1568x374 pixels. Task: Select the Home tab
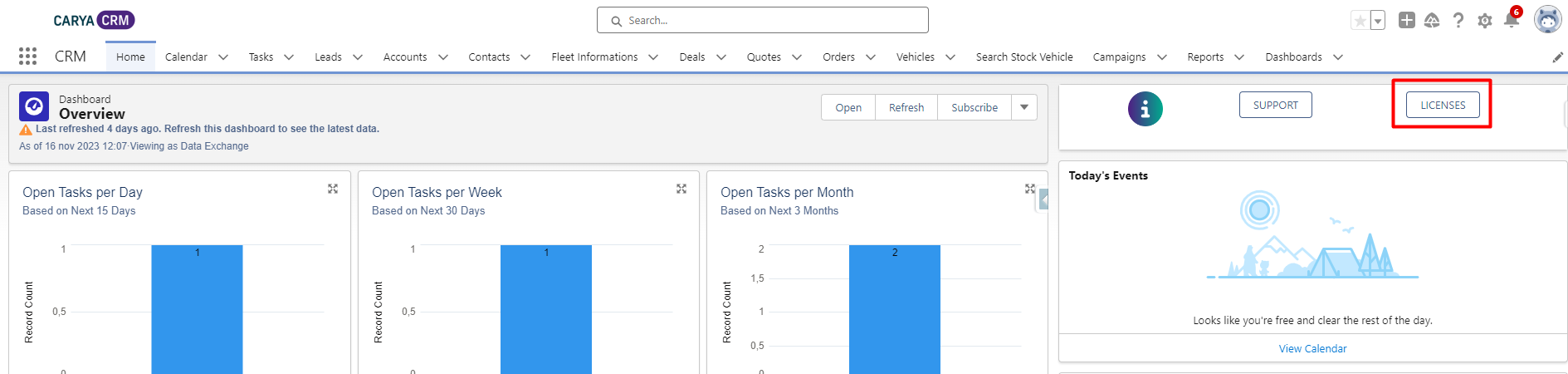tap(130, 57)
